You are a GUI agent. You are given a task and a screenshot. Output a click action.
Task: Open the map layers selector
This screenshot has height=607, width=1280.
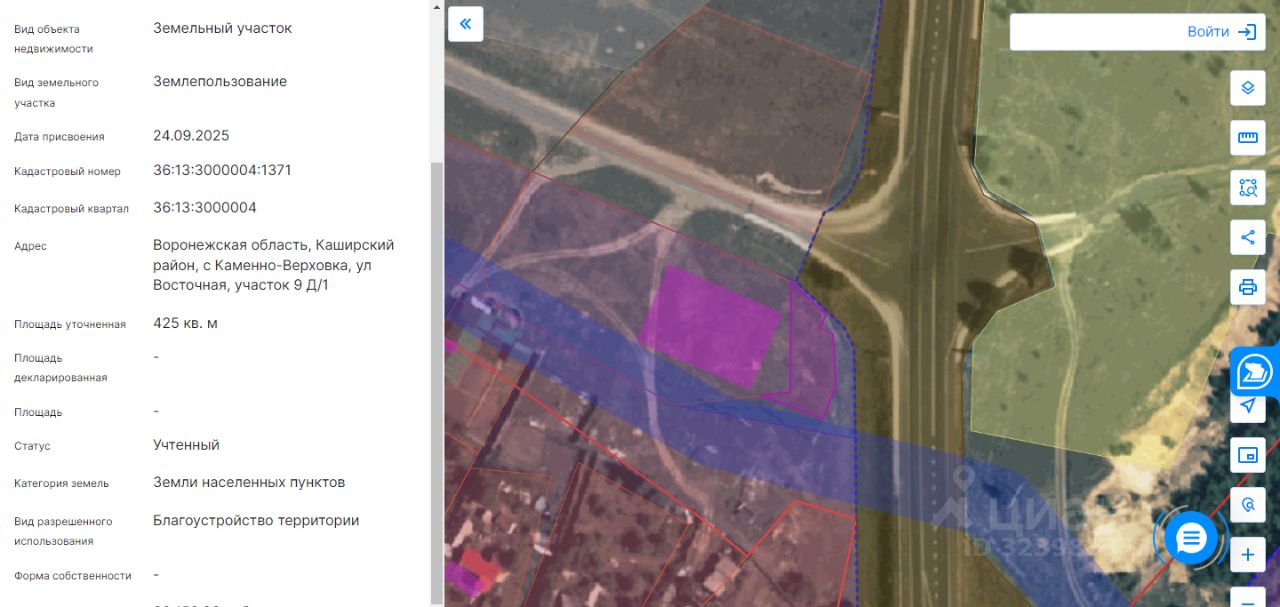click(x=1247, y=87)
